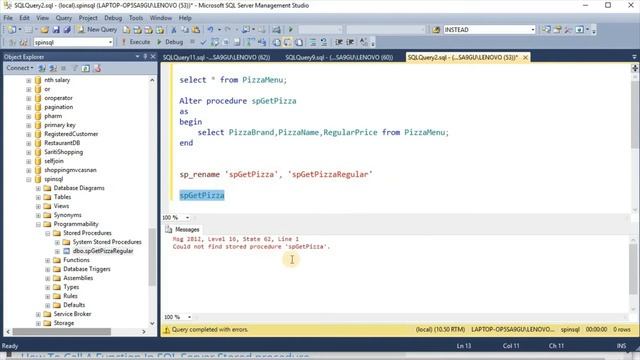Viewport: 640px width, 360px height.
Task: Close the SQLQuery2.sql tab
Action: pos(525,58)
